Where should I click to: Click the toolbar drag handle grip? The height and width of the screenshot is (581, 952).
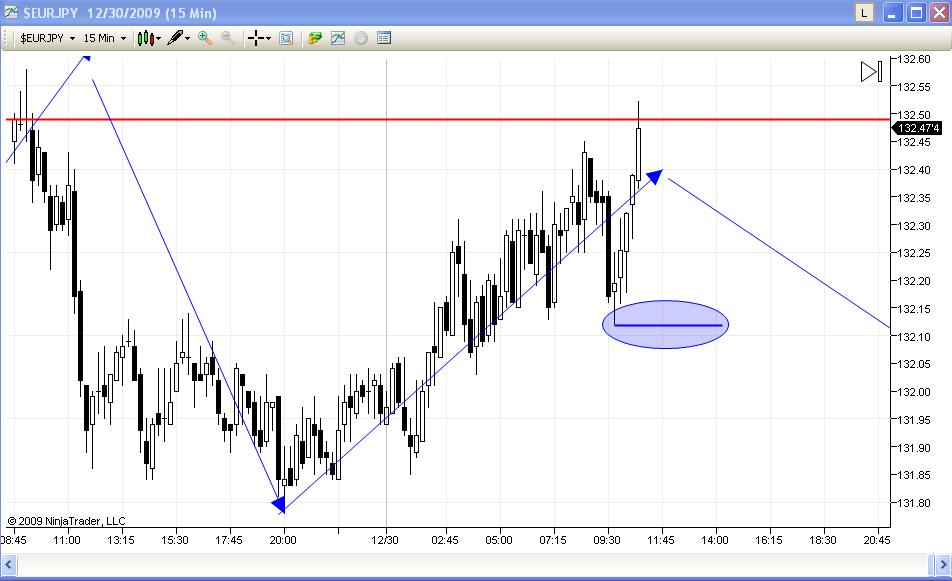click(x=7, y=38)
